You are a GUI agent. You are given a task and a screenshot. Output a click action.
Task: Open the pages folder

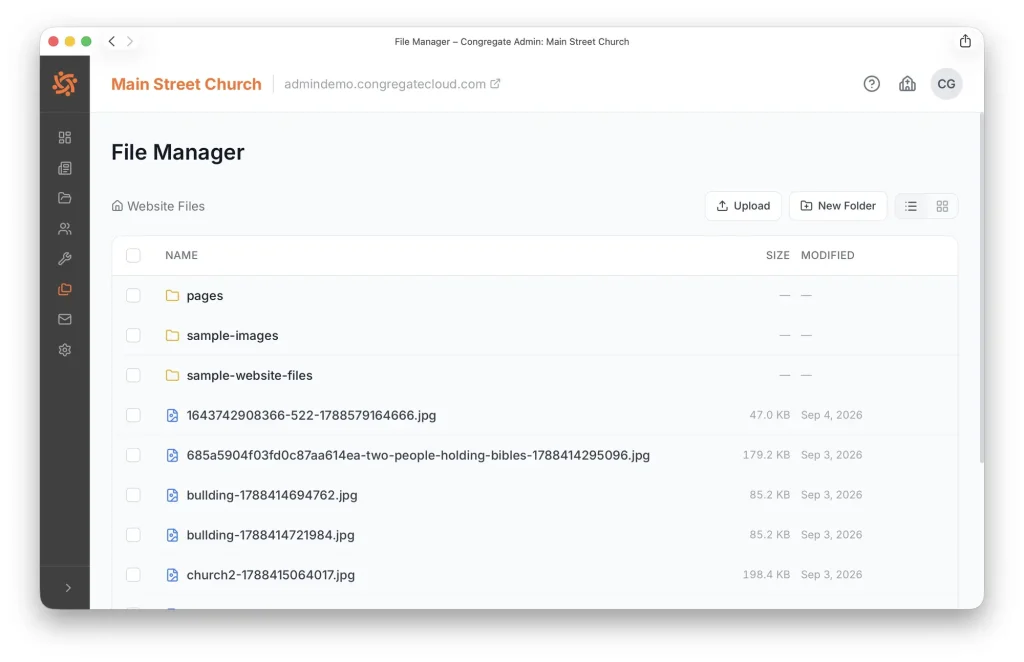[204, 295]
